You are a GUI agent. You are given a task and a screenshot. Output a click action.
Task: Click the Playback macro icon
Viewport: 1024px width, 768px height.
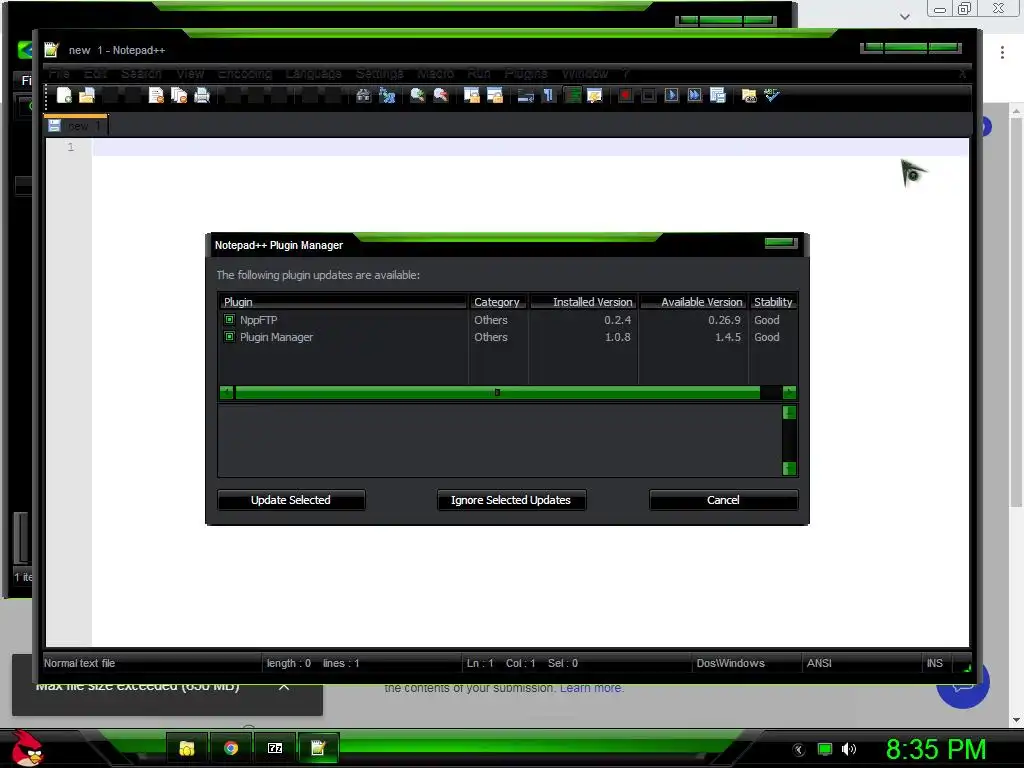(671, 95)
